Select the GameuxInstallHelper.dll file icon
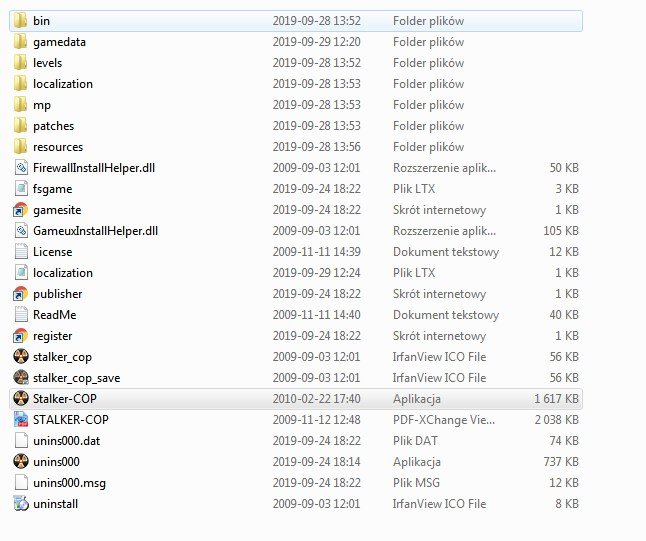The height and width of the screenshot is (541, 646). click(x=21, y=231)
